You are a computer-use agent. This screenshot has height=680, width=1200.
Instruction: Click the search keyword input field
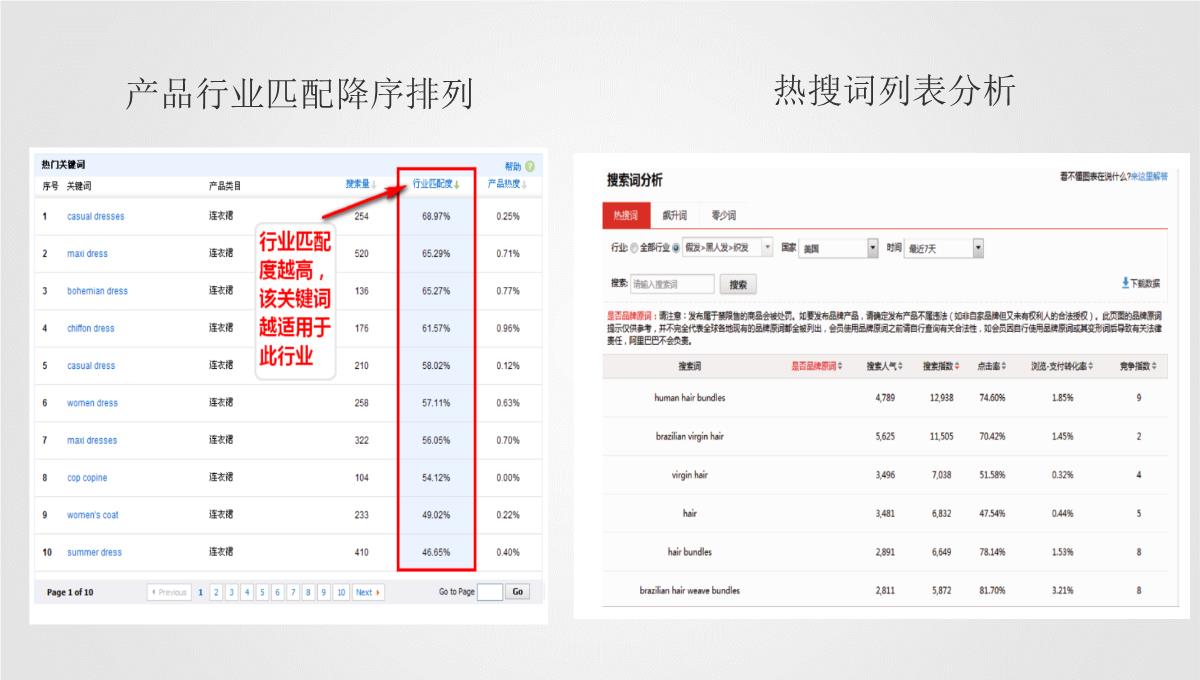672,285
